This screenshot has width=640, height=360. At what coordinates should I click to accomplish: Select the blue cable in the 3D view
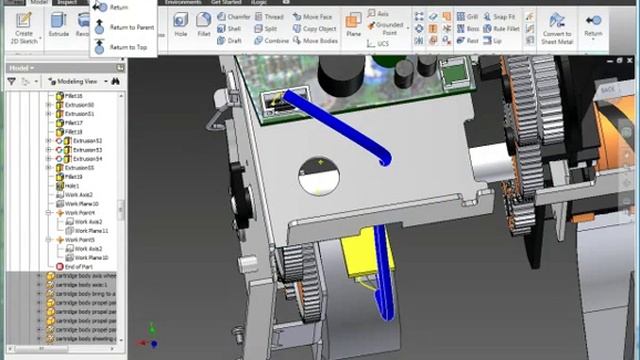pyautogui.click(x=338, y=128)
